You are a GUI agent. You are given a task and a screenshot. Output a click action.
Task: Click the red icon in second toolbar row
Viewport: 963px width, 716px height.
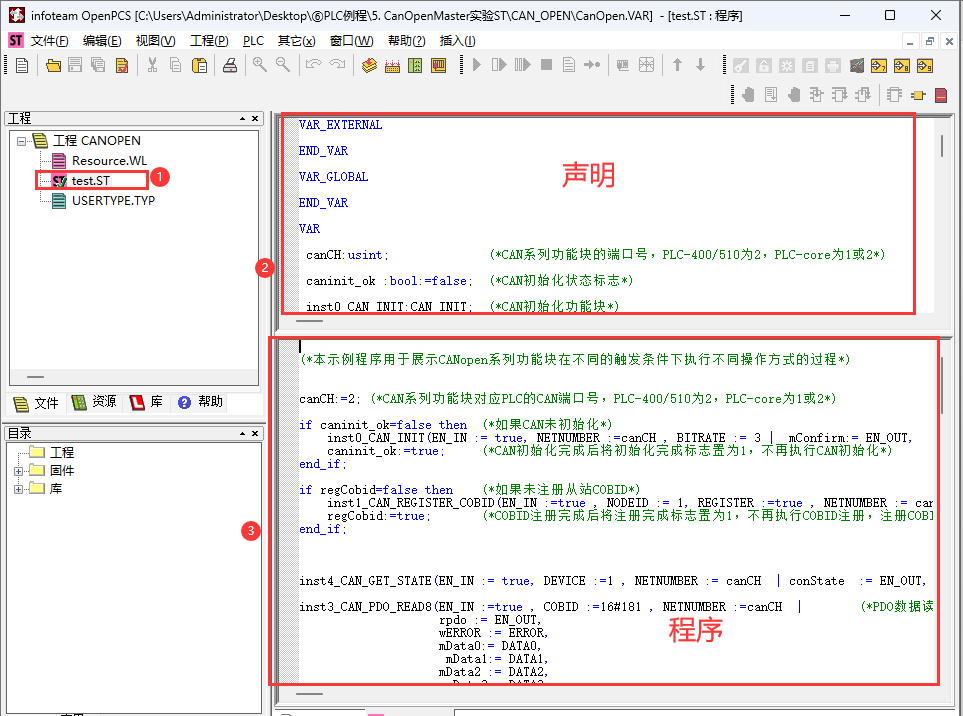tap(940, 95)
